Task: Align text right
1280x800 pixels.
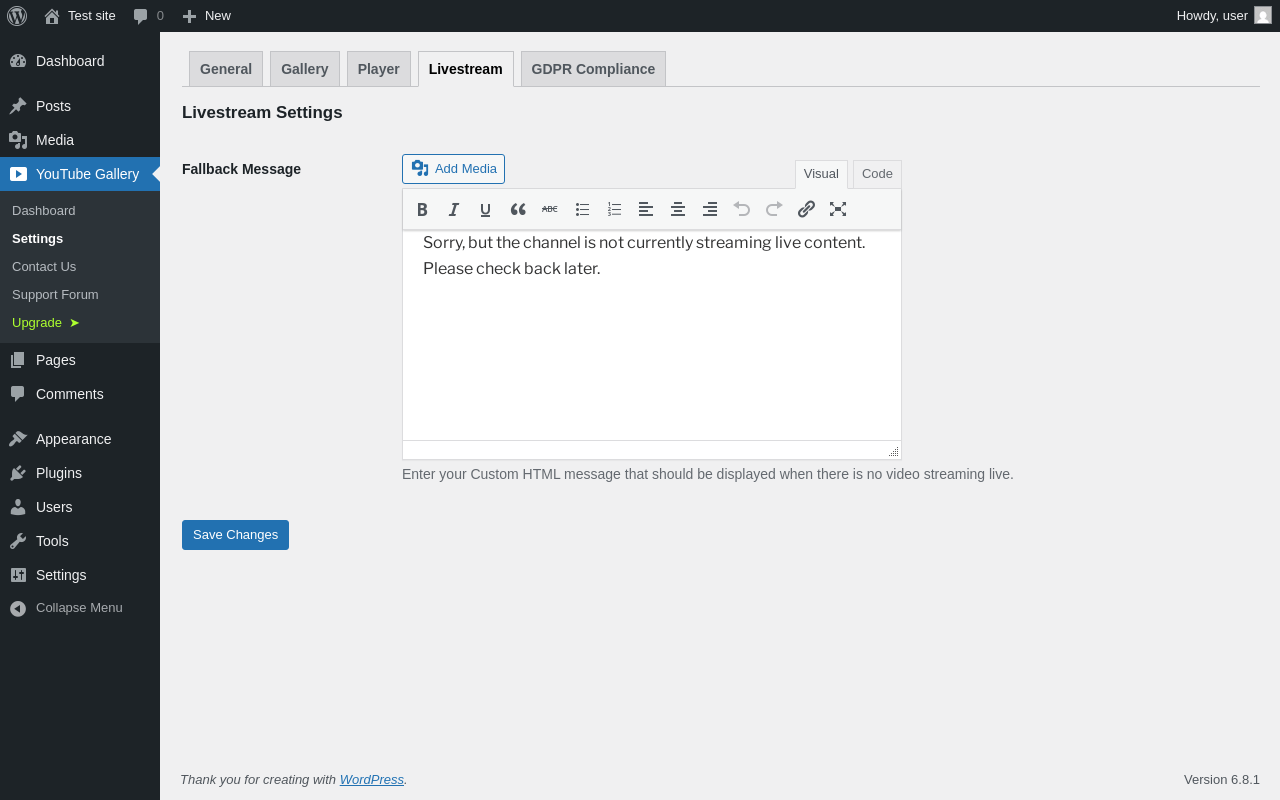Action: click(x=710, y=209)
